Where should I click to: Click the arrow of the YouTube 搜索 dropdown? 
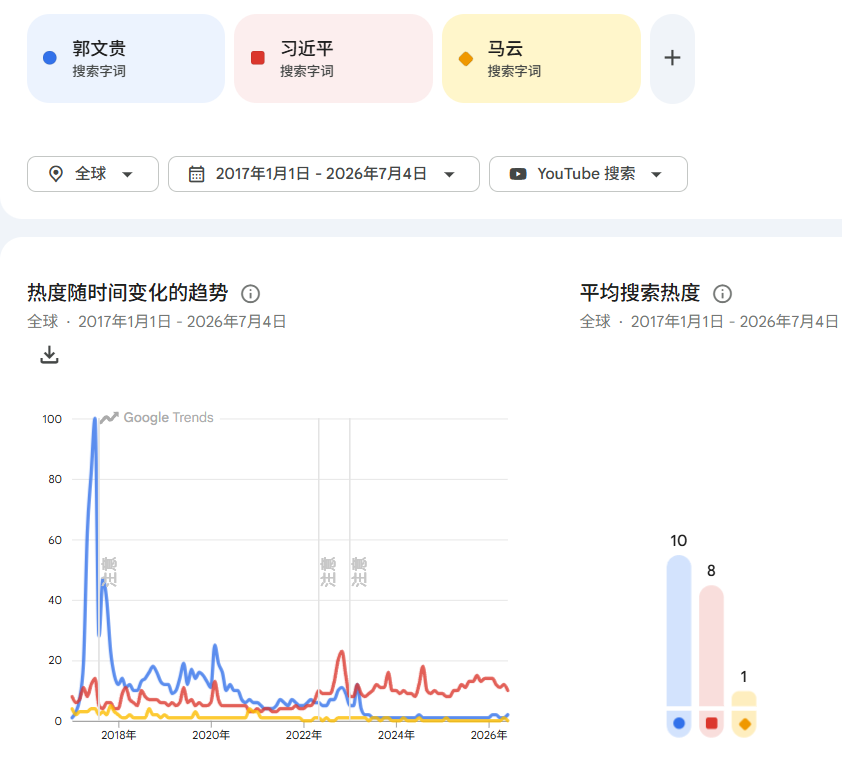click(x=656, y=175)
